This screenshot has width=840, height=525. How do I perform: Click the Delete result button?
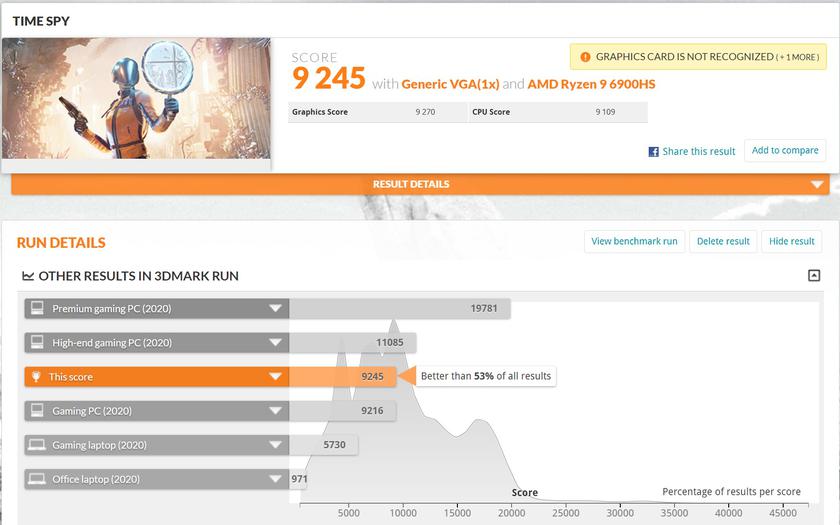(x=723, y=241)
